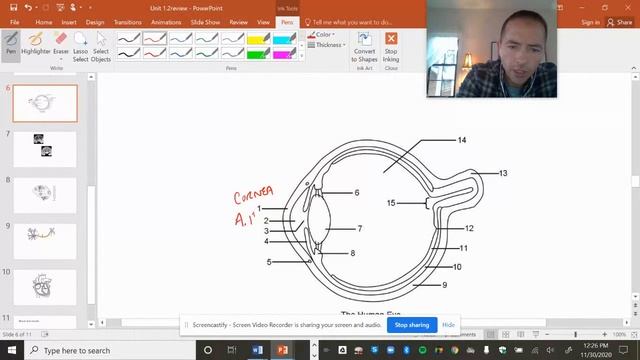Open the File menu
This screenshot has width=640, height=360.
[x=15, y=22]
